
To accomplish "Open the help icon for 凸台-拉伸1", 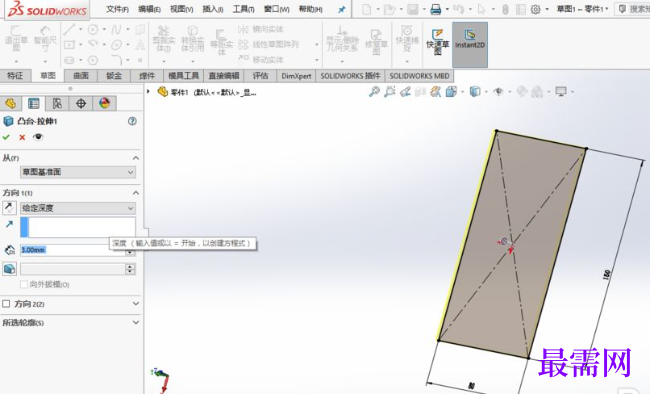I will coord(132,121).
